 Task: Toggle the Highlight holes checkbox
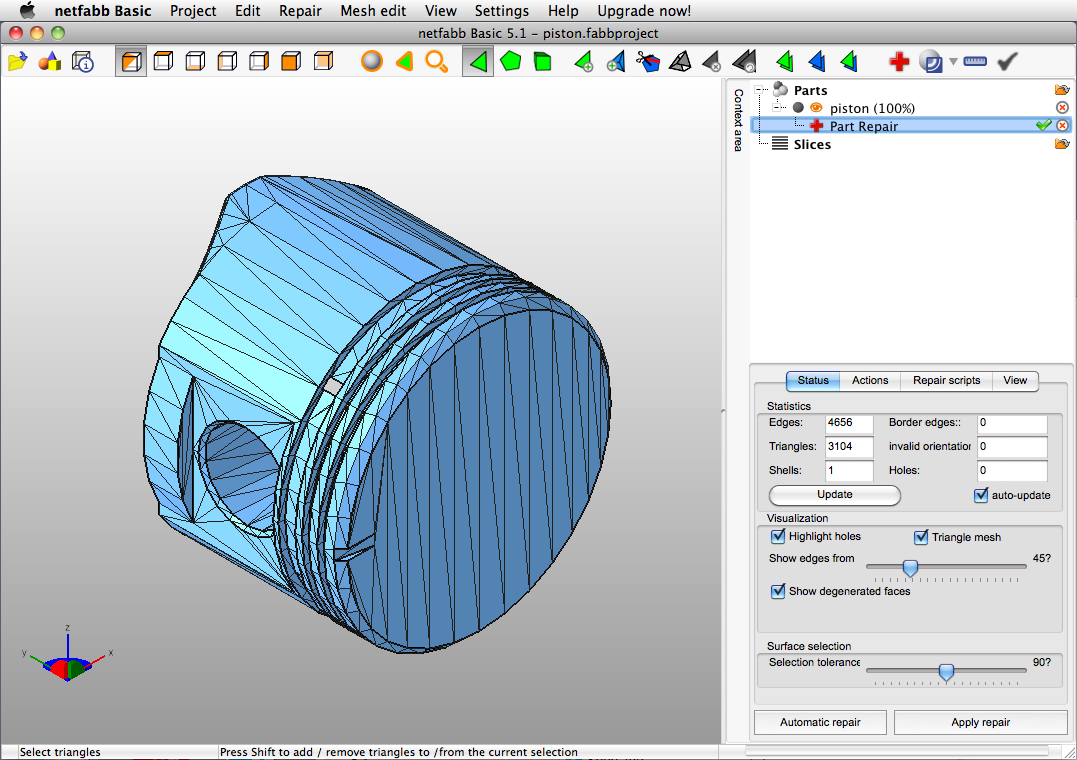coord(778,536)
